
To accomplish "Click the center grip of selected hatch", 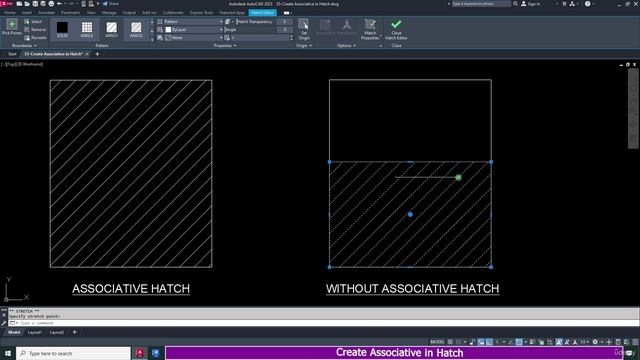I will point(410,214).
